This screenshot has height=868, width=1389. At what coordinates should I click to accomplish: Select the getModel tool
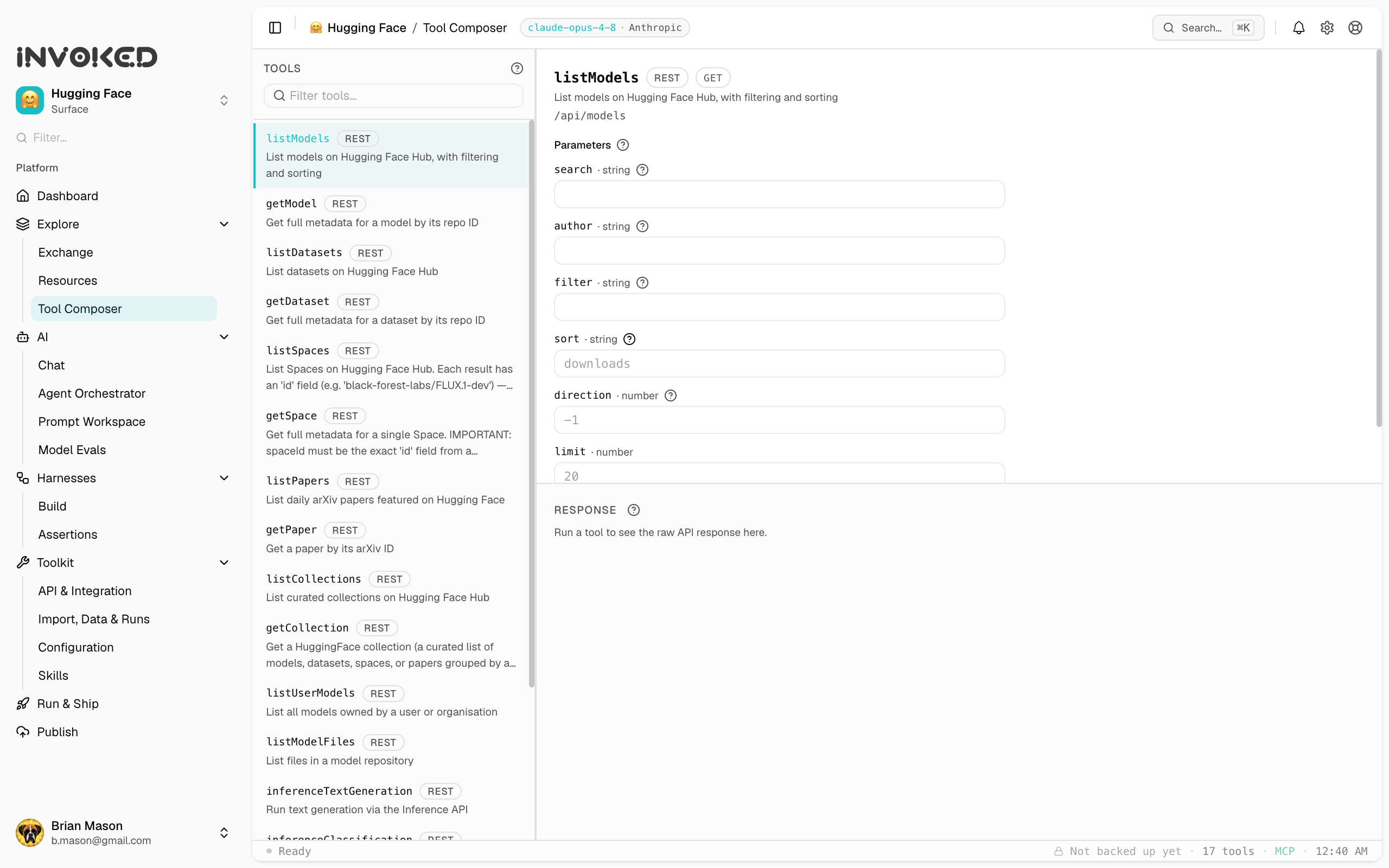click(x=391, y=213)
